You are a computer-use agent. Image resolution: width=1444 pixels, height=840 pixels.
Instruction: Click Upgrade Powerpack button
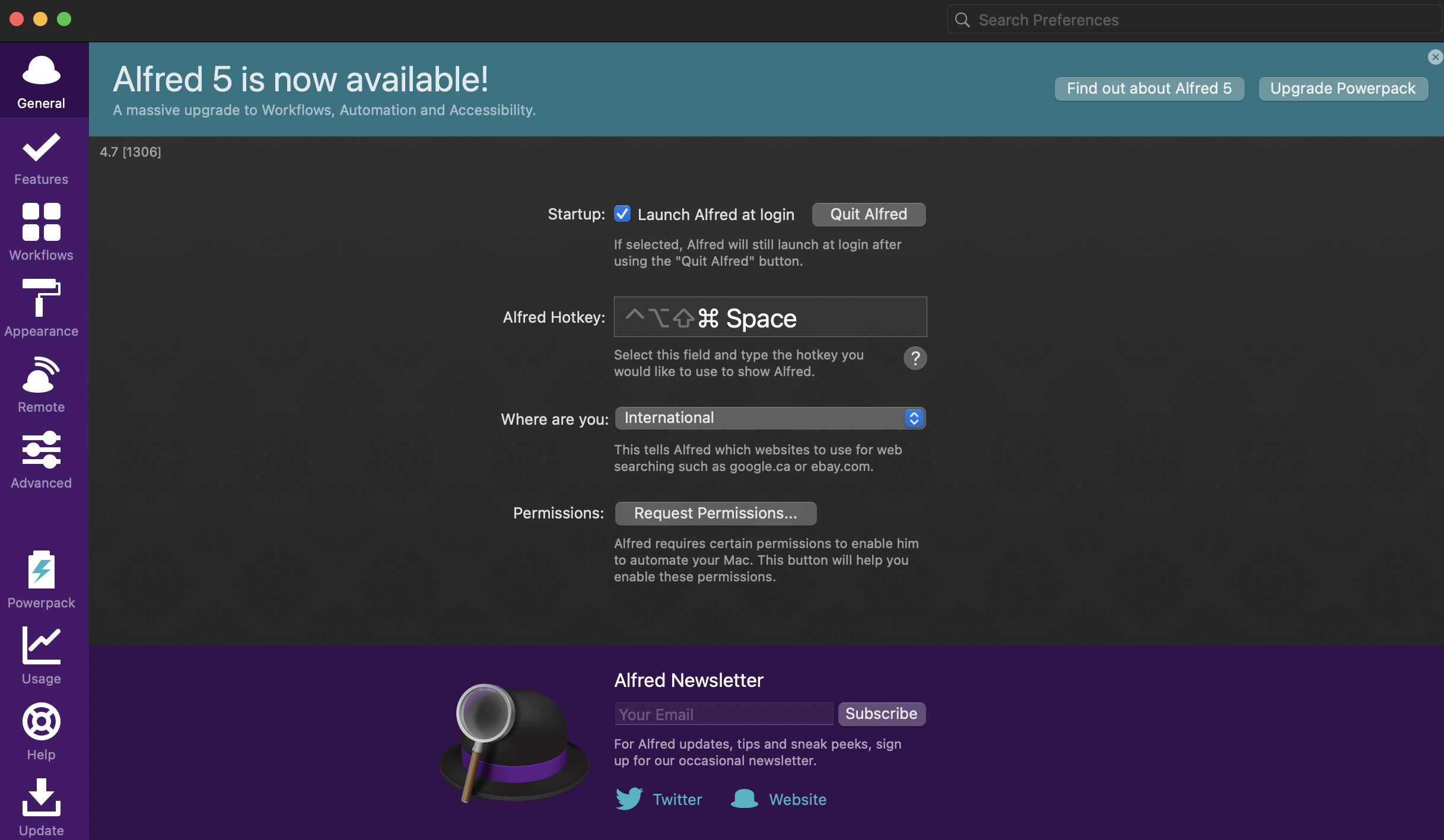pyautogui.click(x=1343, y=89)
